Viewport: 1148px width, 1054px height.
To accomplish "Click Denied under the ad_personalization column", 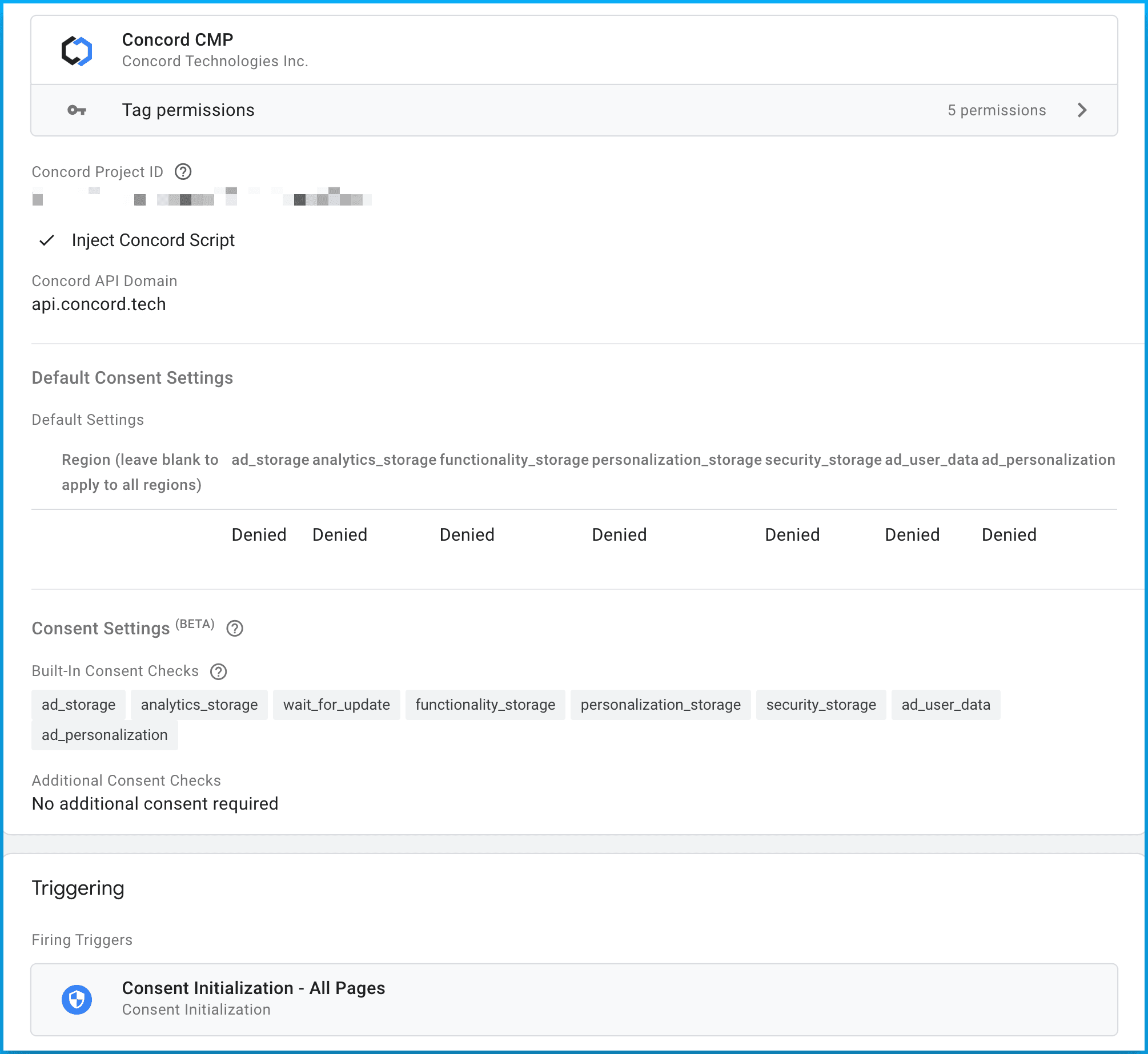I will 1009,535.
